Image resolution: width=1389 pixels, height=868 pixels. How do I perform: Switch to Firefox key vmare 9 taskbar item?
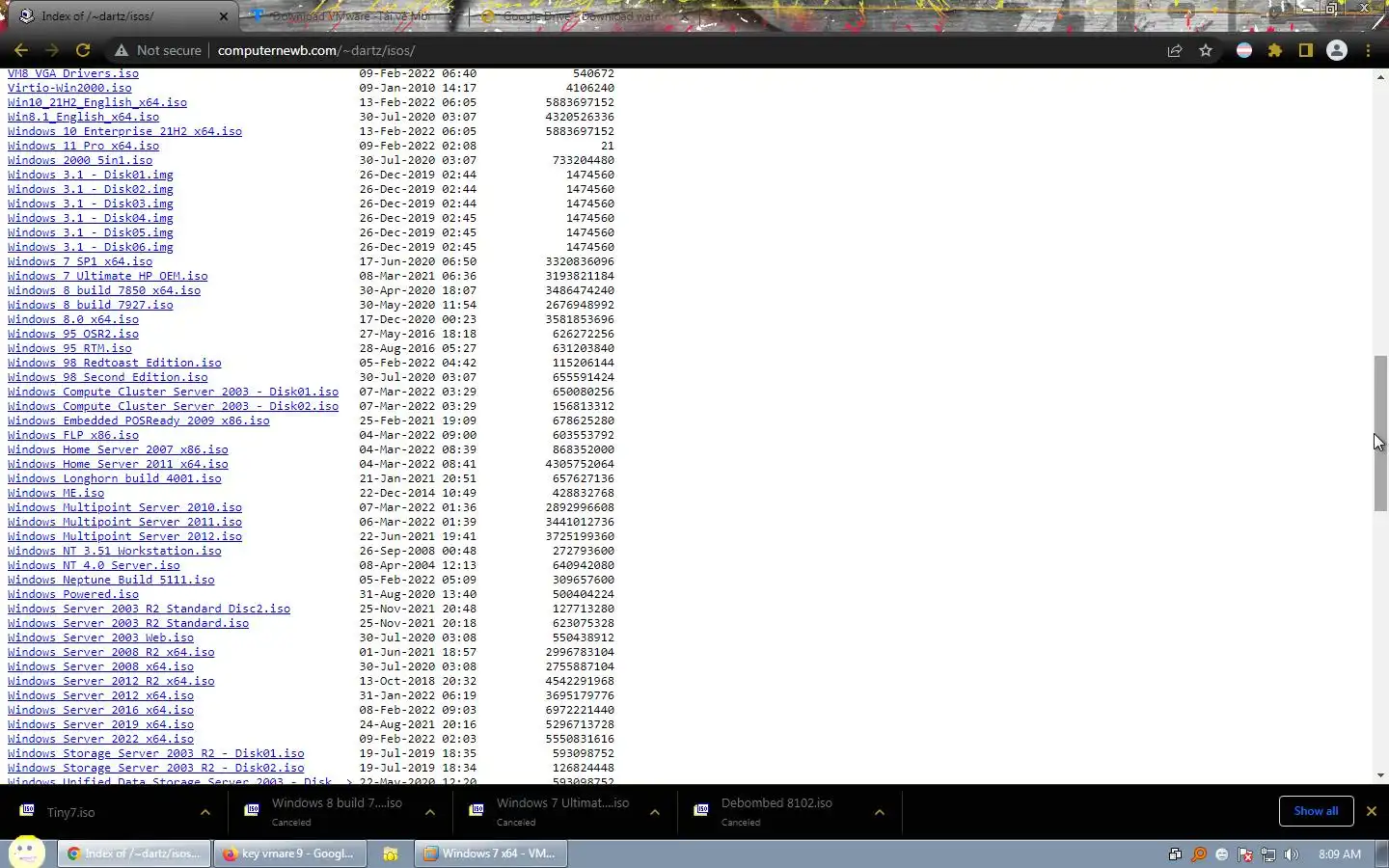coord(289,854)
